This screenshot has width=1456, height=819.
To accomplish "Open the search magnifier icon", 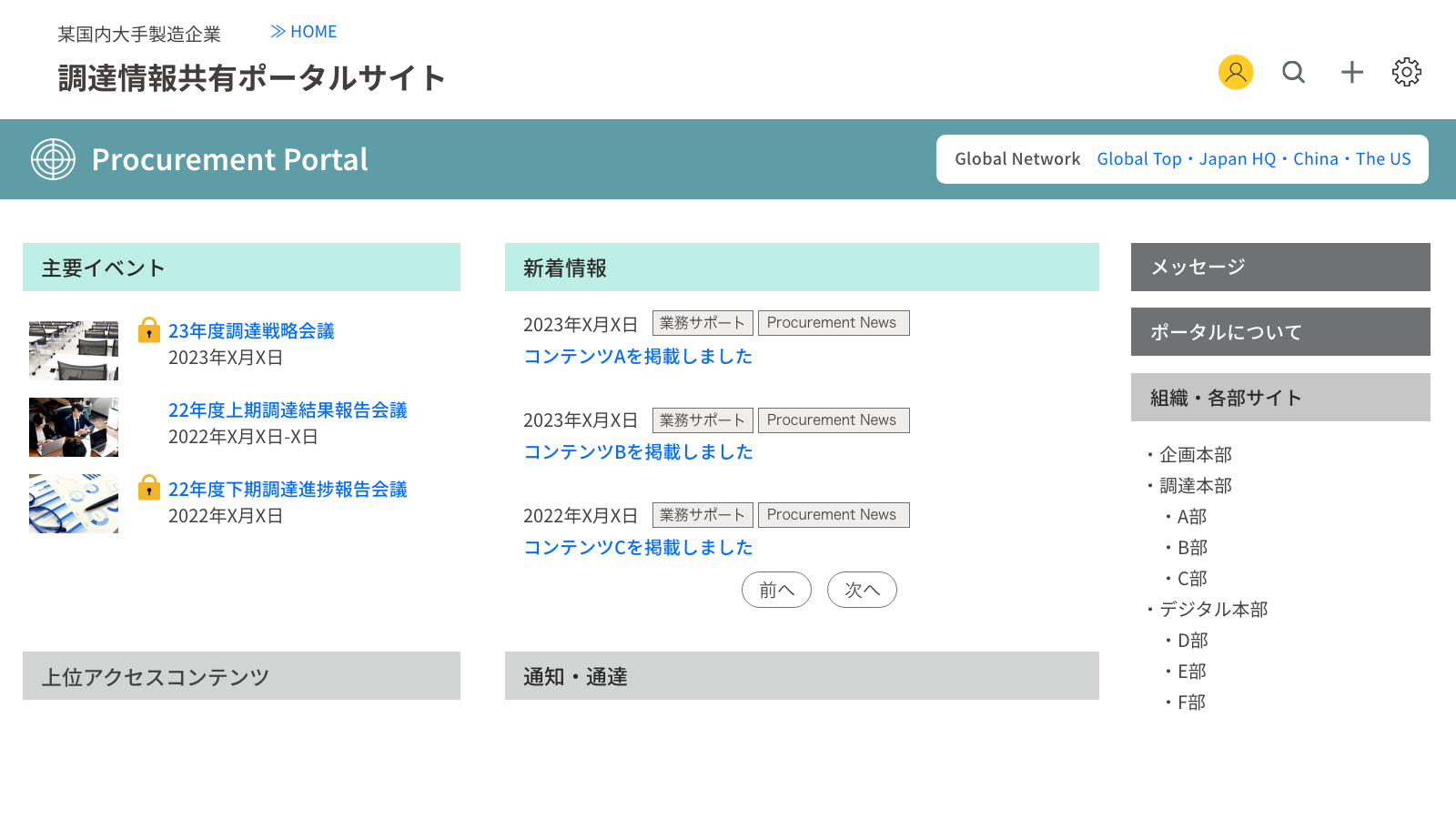I will (1293, 72).
